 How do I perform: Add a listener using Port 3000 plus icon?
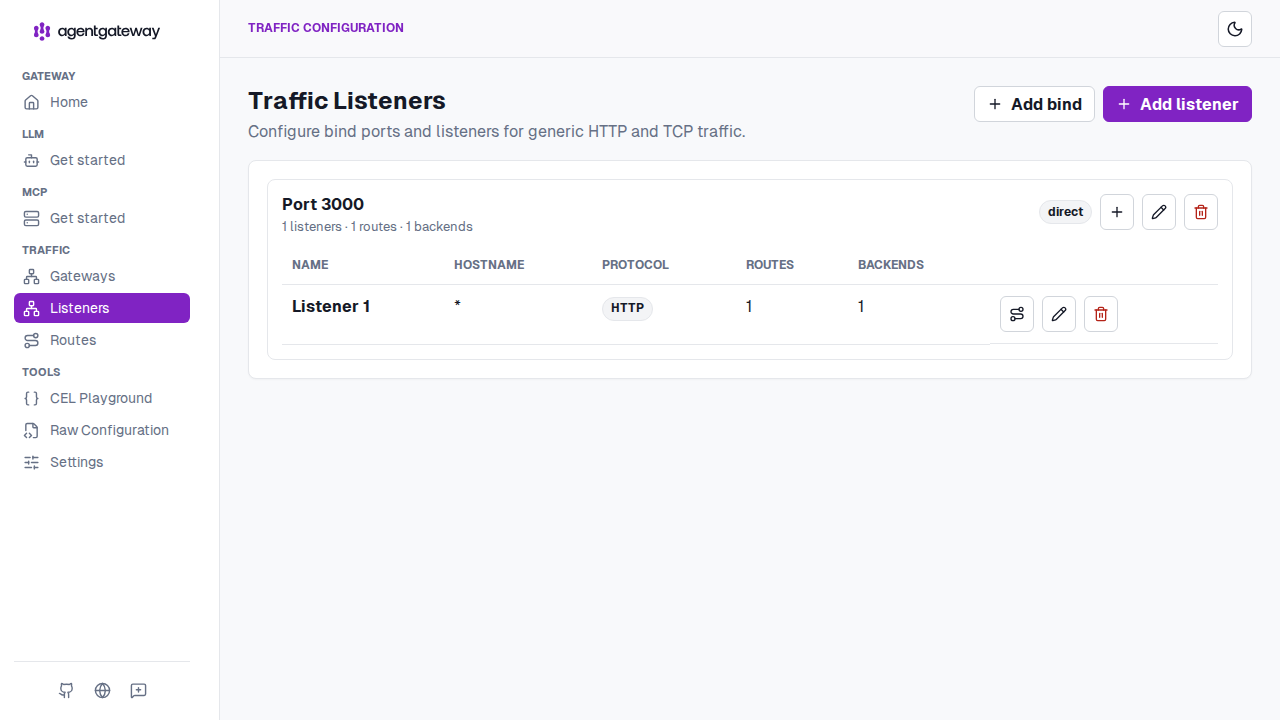[x=1117, y=212]
